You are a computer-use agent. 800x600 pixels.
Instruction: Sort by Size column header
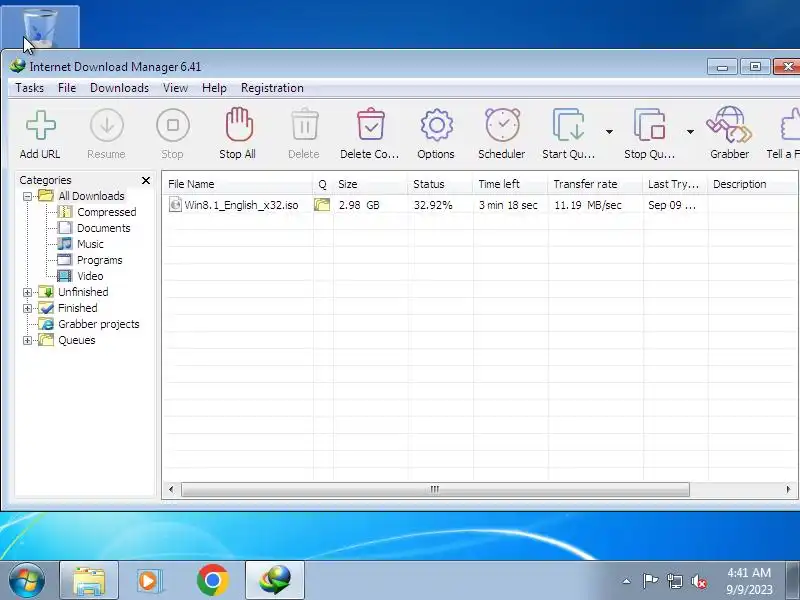coord(370,184)
